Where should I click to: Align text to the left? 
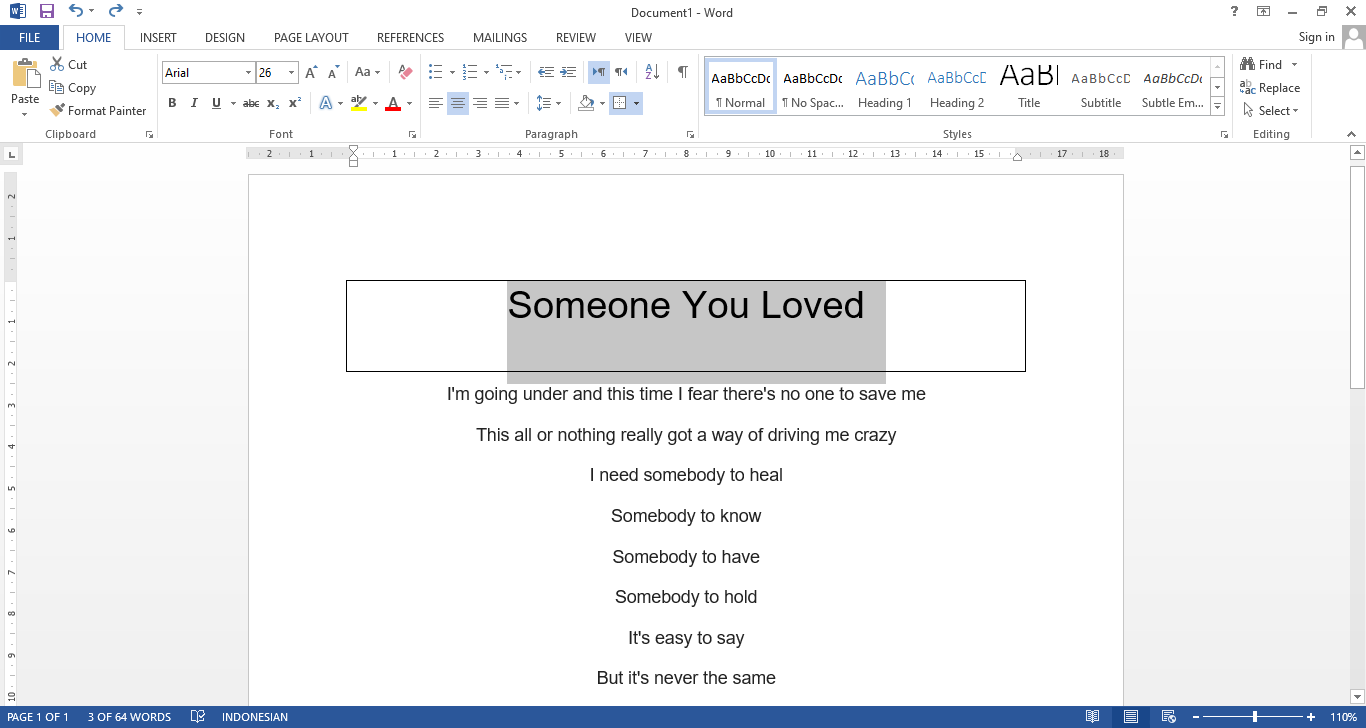(x=436, y=103)
